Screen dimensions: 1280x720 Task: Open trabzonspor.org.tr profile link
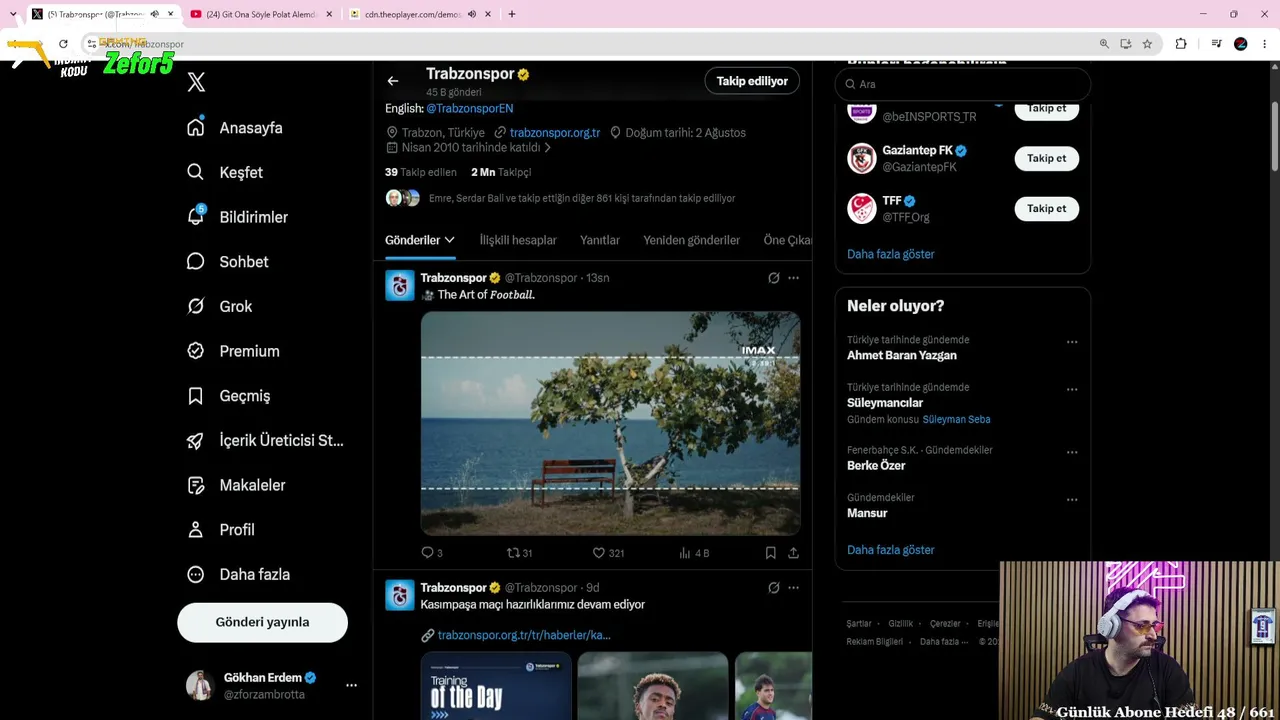click(x=555, y=132)
